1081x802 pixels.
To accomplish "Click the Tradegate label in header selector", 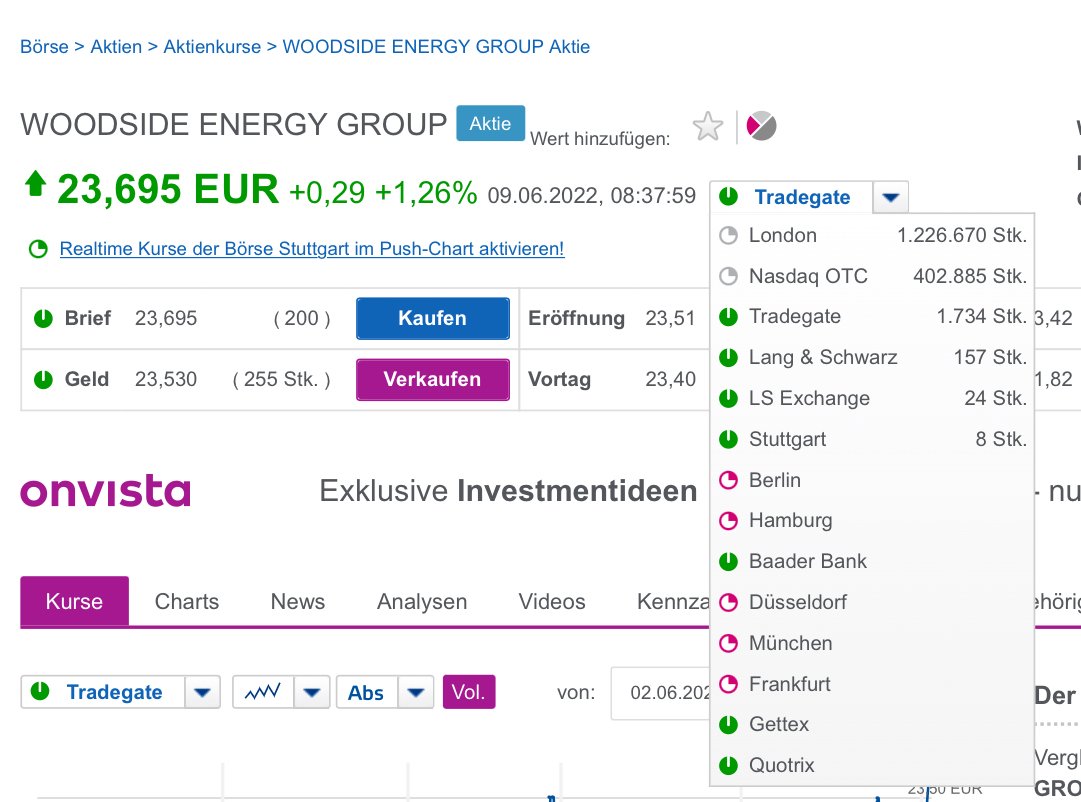I will pyautogui.click(x=802, y=197).
